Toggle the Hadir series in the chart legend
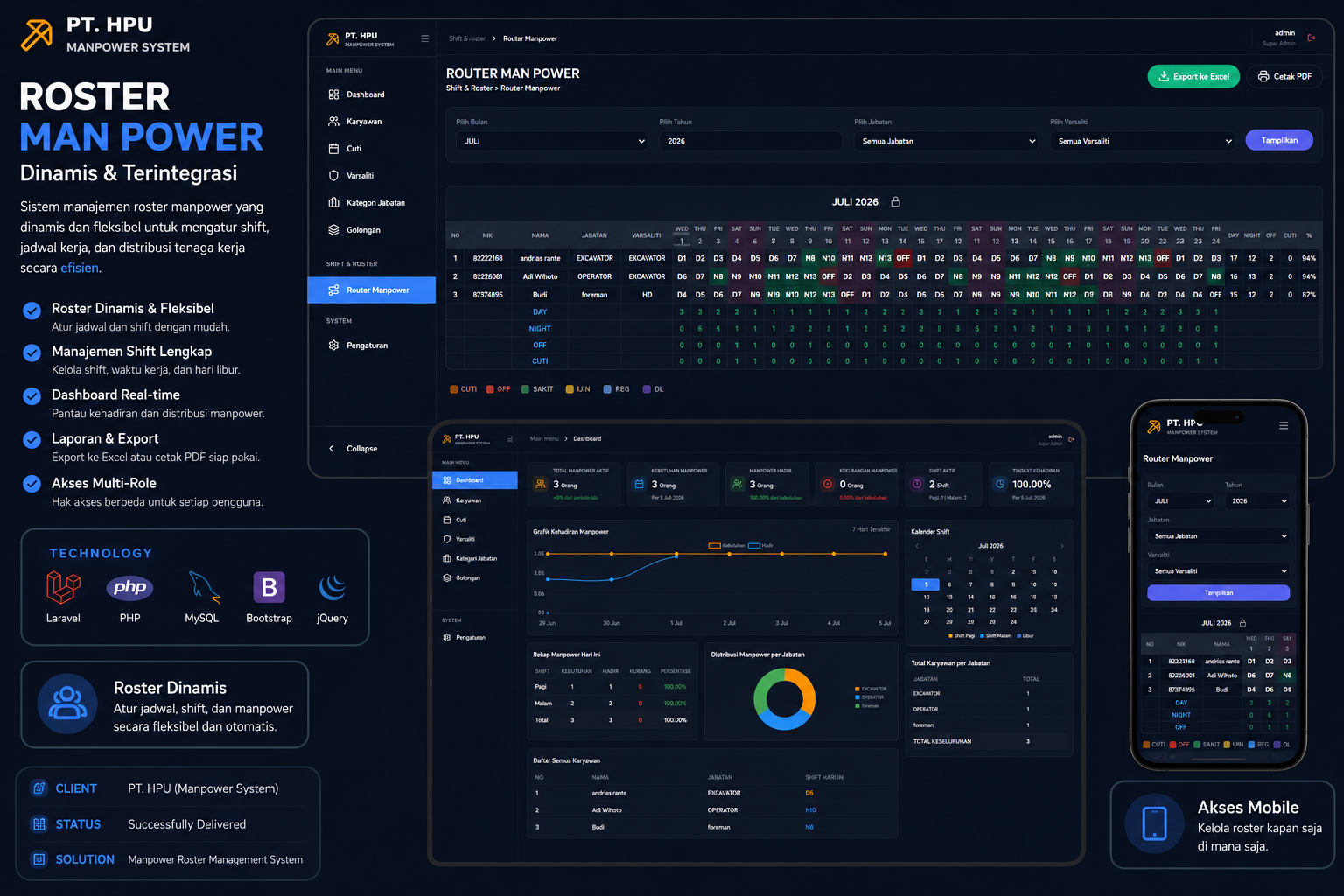The width and height of the screenshot is (1344, 896). (760, 545)
